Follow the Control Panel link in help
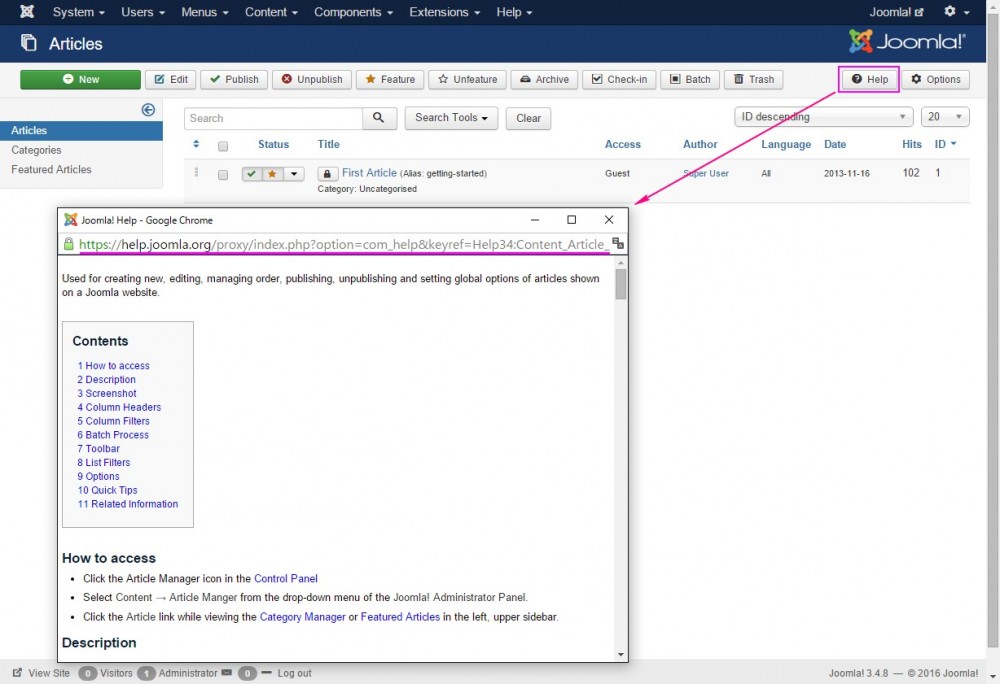 pos(285,578)
